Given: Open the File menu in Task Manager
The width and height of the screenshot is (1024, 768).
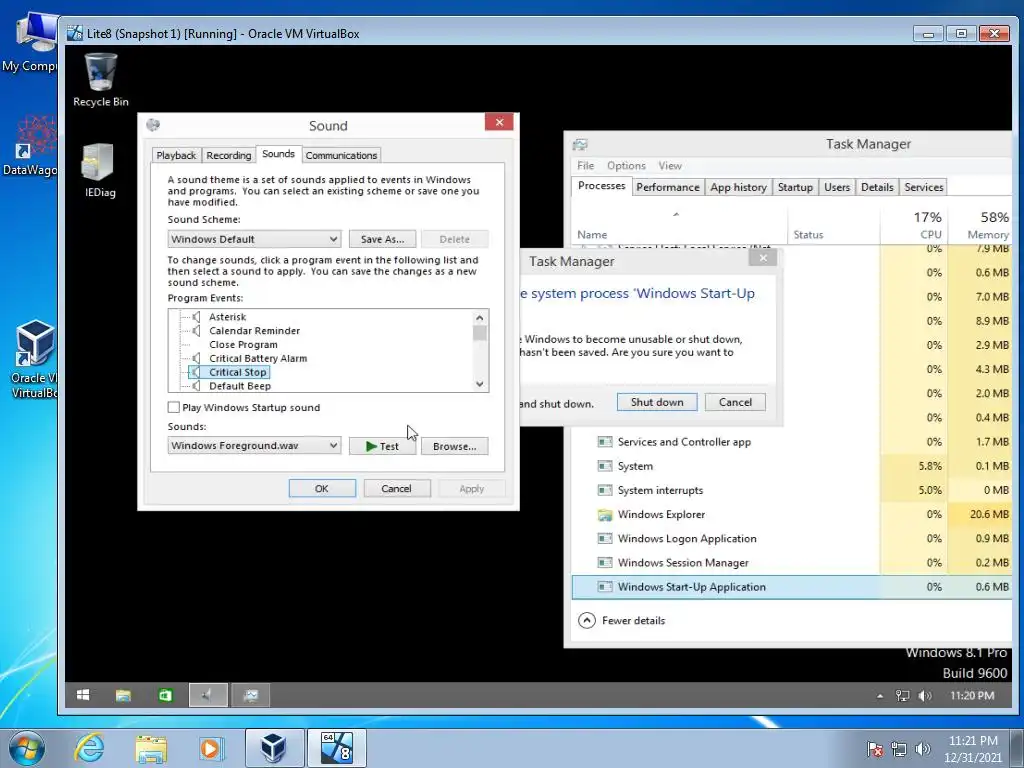Looking at the screenshot, I should coord(586,166).
